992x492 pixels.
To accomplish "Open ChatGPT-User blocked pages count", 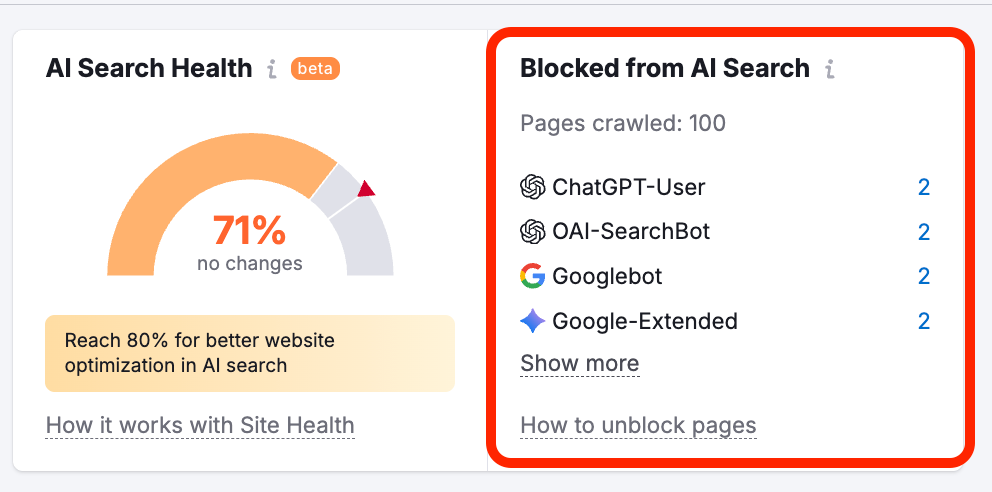I will coord(924,187).
